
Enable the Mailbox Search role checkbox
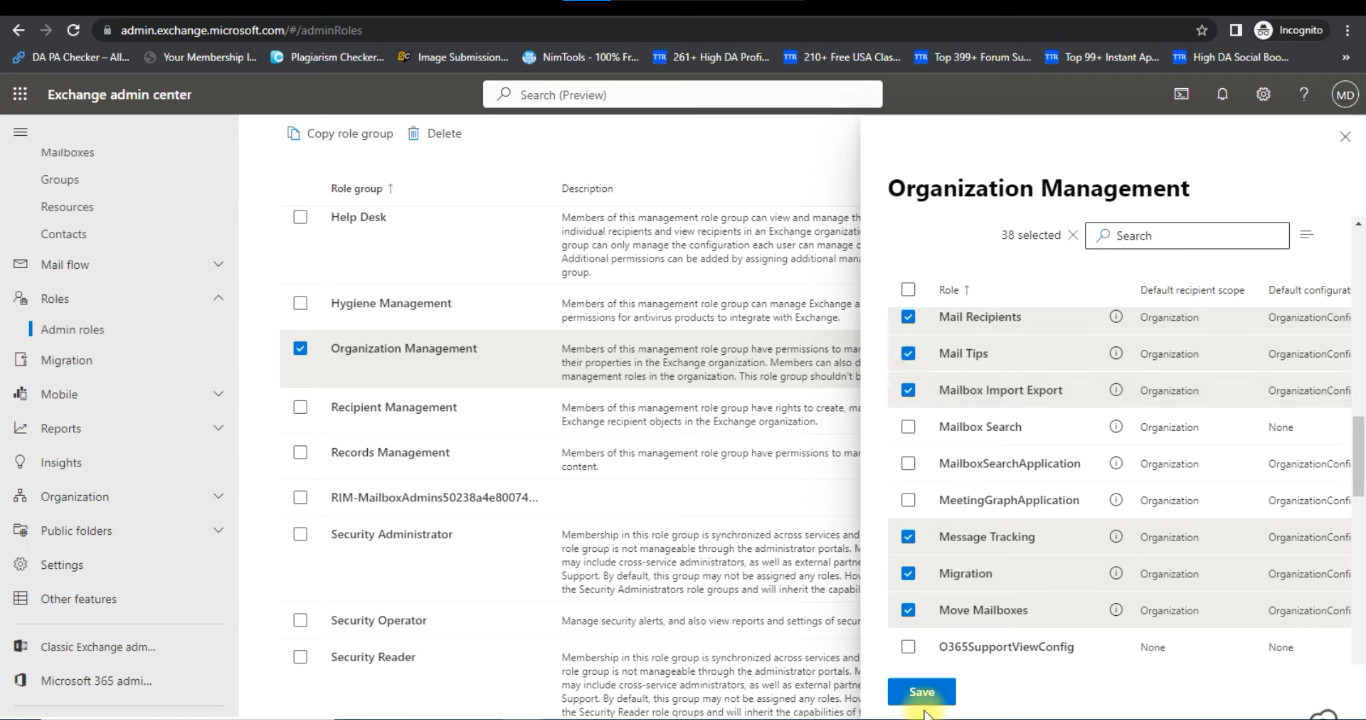(x=908, y=427)
